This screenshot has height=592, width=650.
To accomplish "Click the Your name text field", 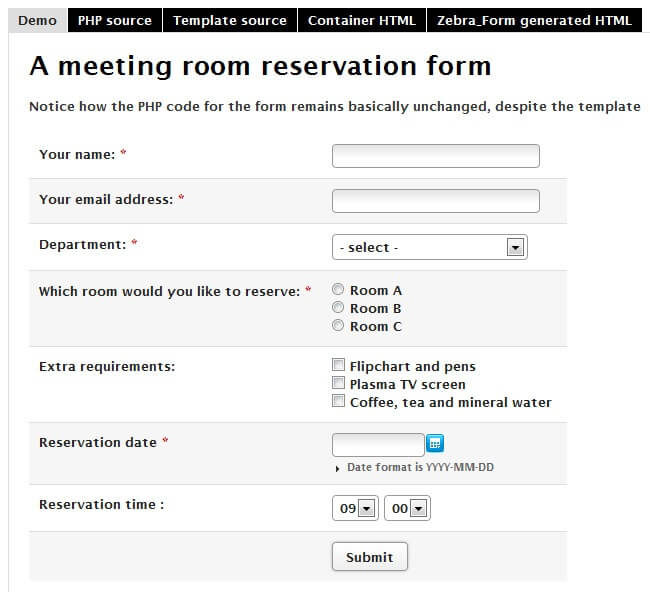I will [435, 156].
